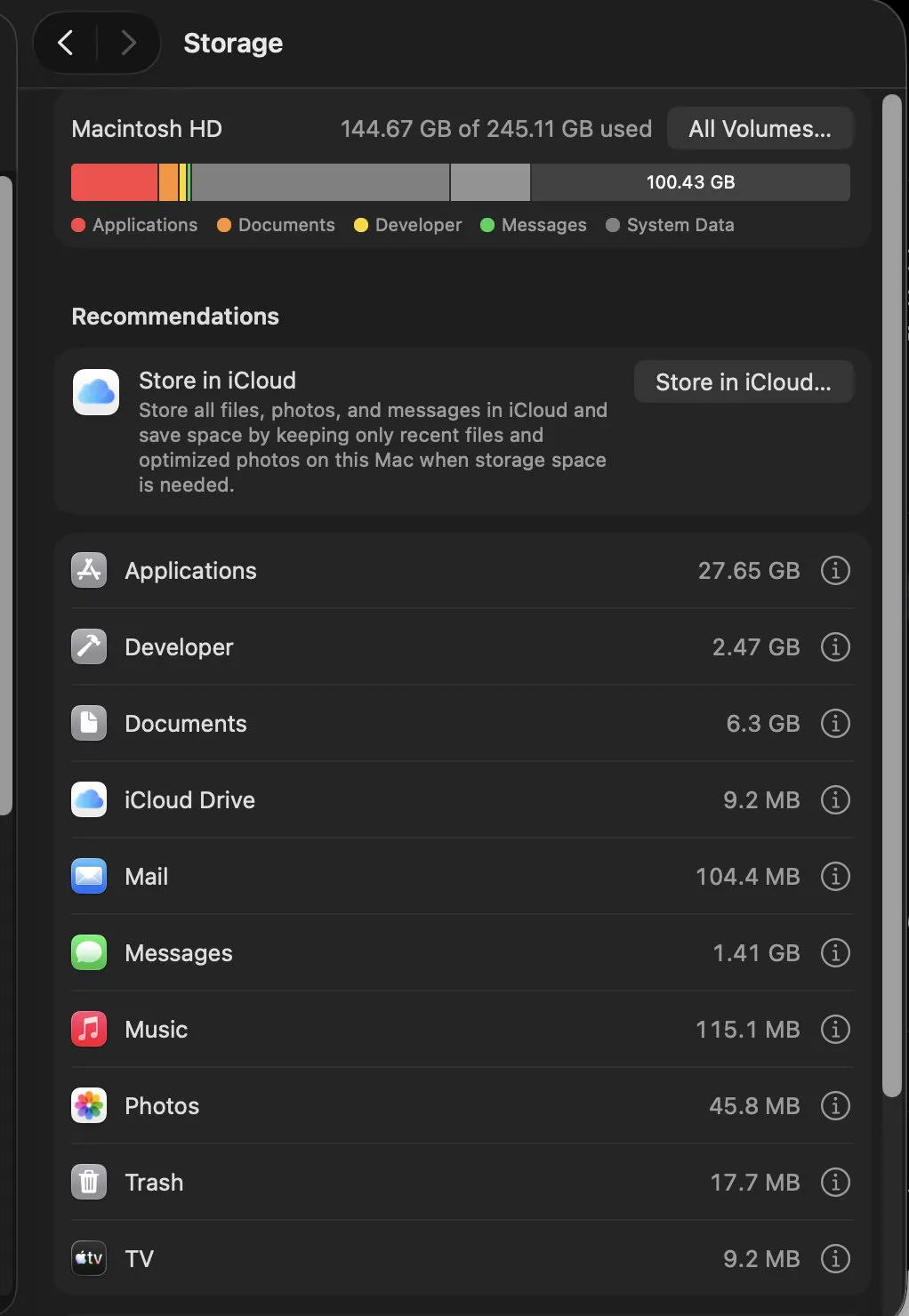Image resolution: width=909 pixels, height=1316 pixels.
Task: Click the orange Documents segment in storage bar
Action: click(x=168, y=182)
